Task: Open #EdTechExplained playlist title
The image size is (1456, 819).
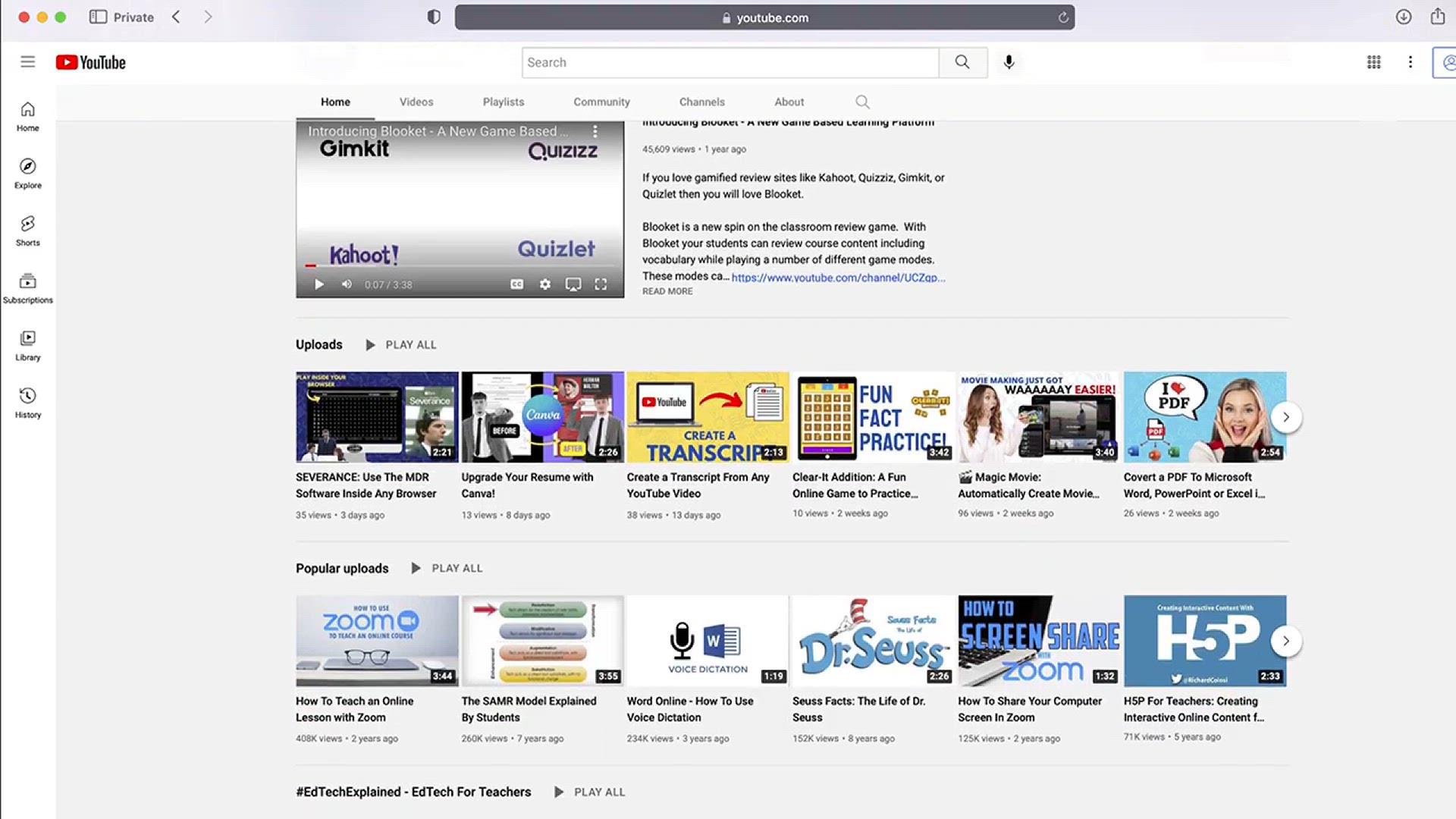Action: [x=413, y=792]
